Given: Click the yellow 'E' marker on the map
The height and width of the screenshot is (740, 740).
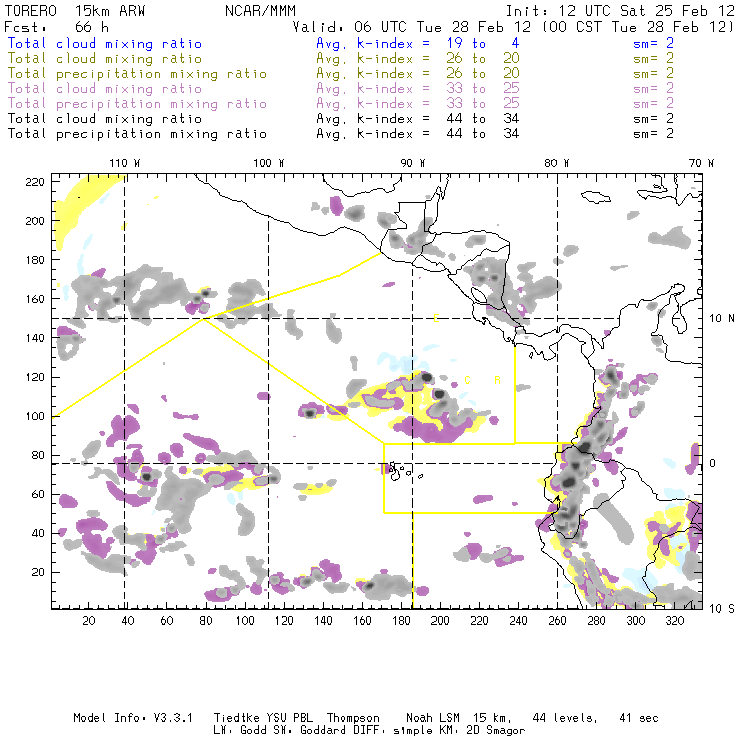Looking at the screenshot, I should 437,319.
